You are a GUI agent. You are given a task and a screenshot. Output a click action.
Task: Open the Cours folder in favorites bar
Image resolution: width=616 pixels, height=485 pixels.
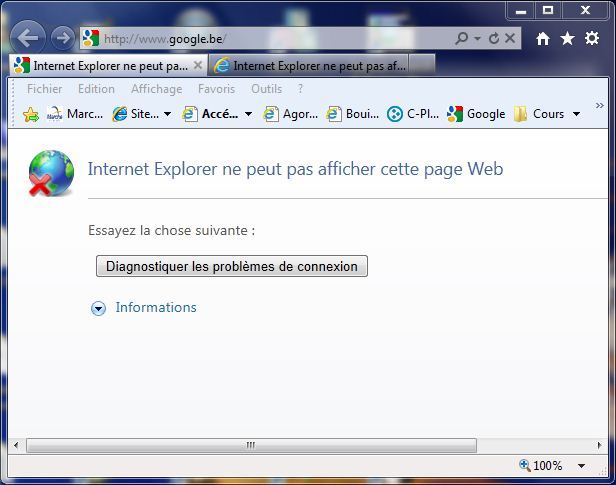coord(539,114)
